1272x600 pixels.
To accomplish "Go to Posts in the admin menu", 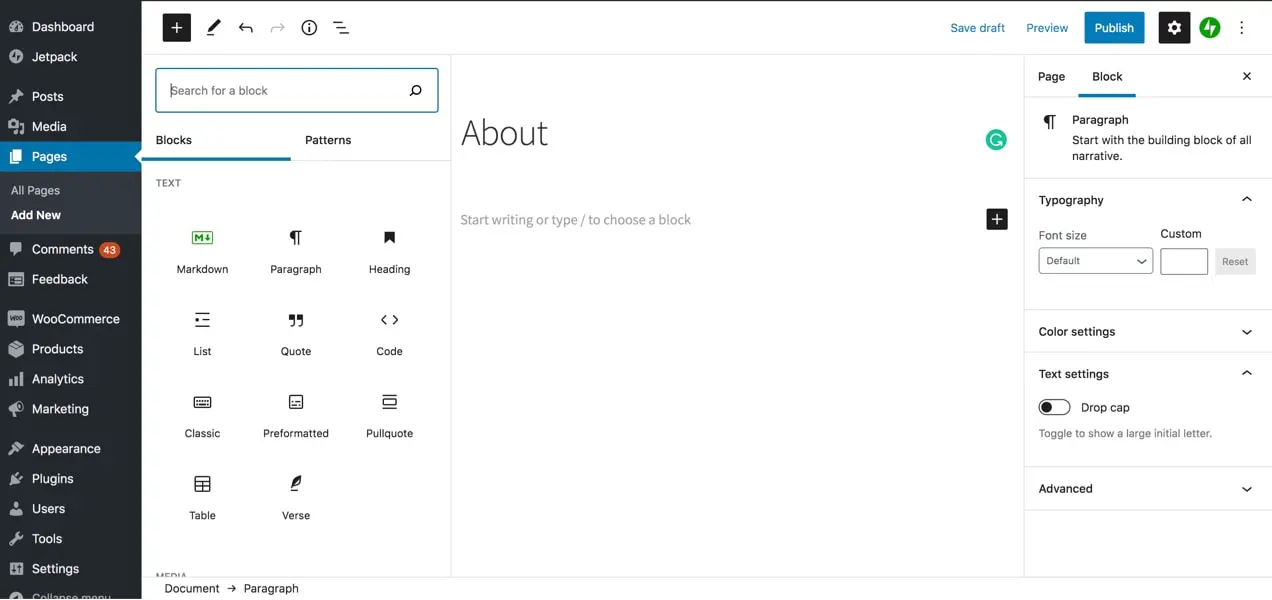I will (x=70, y=97).
